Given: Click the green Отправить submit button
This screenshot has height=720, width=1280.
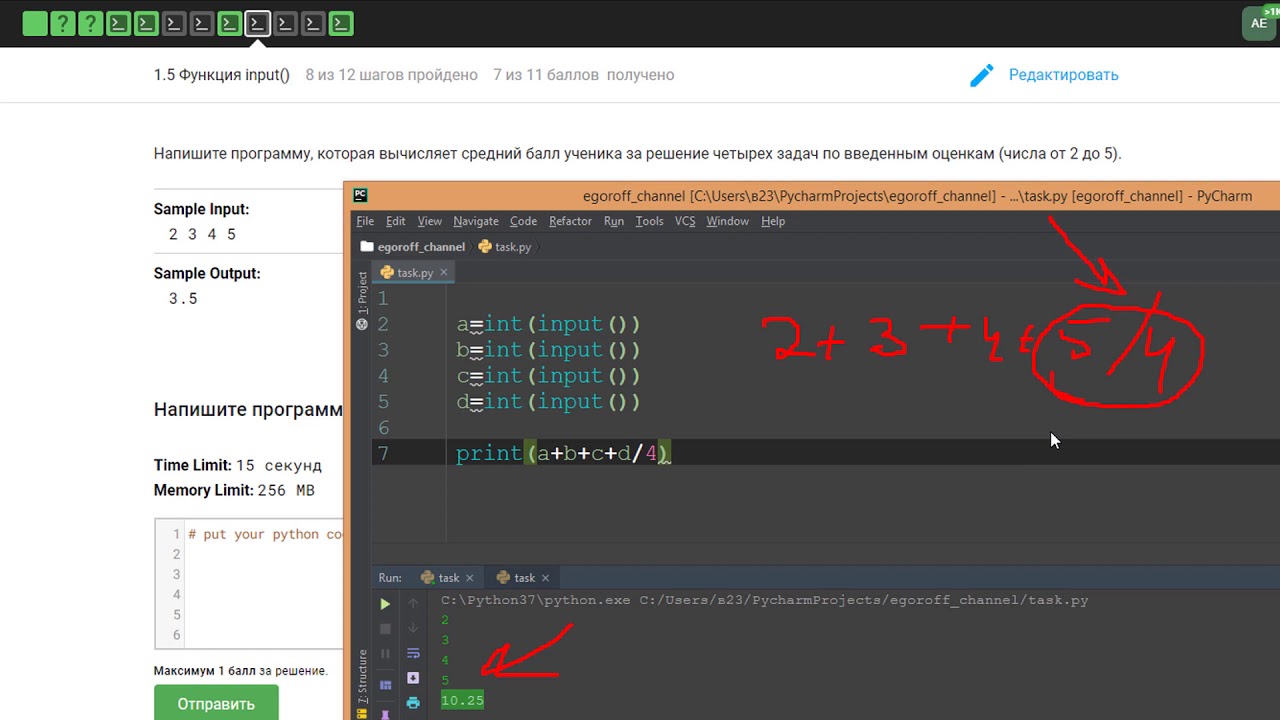Looking at the screenshot, I should click(x=216, y=703).
